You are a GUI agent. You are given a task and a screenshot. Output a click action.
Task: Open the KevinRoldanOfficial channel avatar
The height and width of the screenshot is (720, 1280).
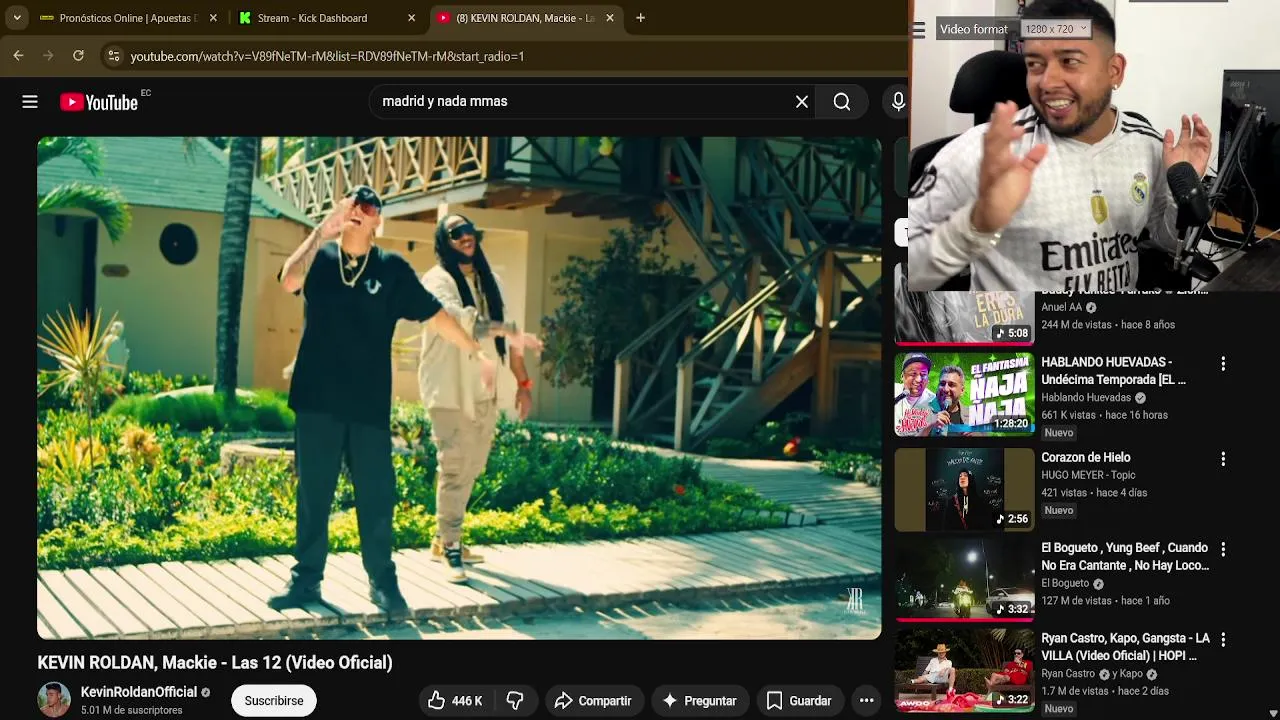pos(54,700)
